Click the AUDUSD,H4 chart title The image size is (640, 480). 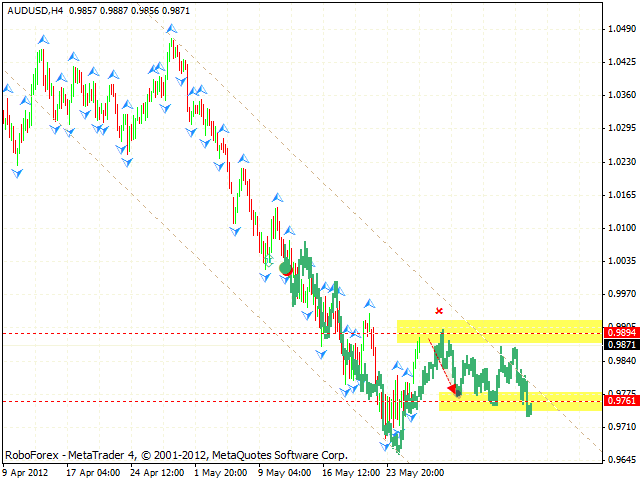coord(30,8)
